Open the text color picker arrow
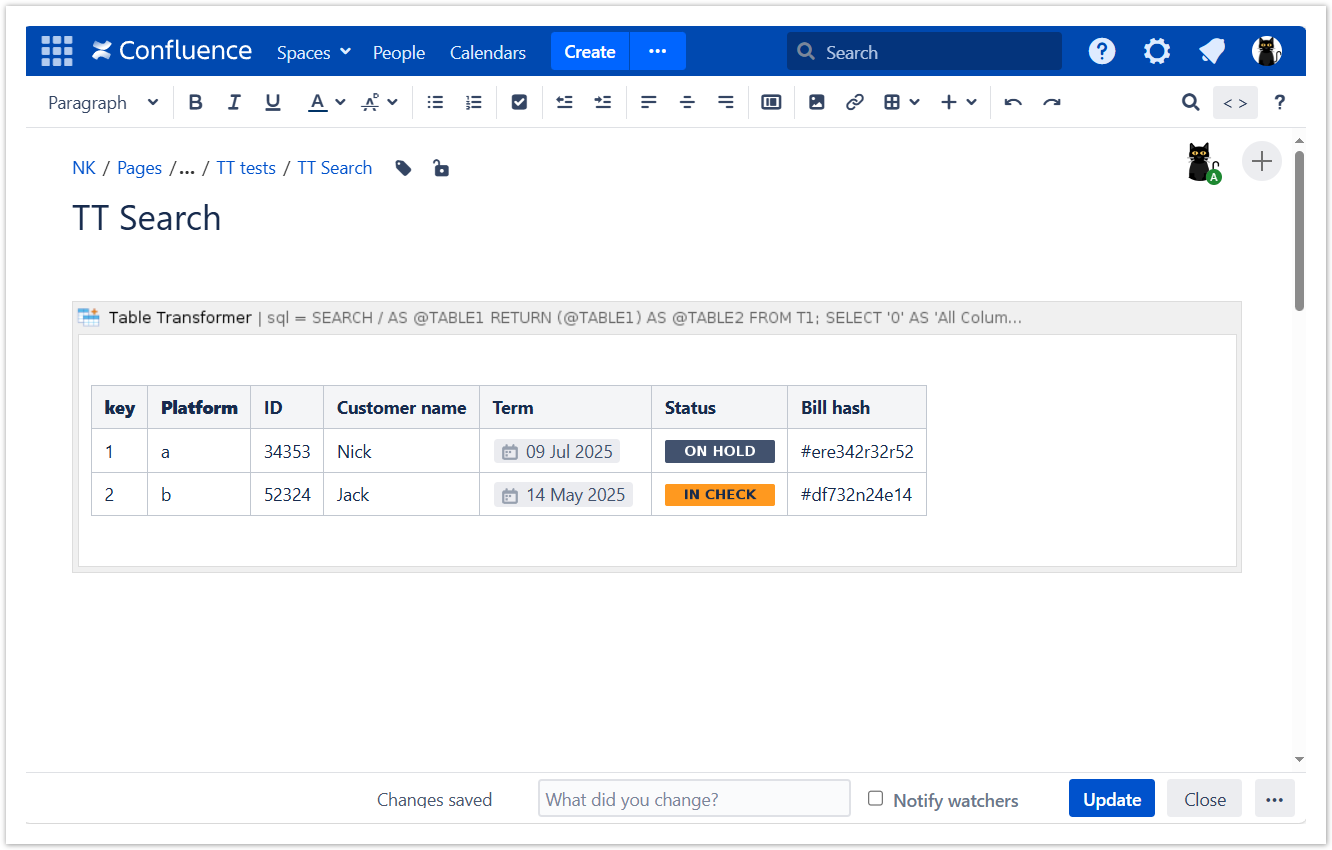 tap(340, 102)
